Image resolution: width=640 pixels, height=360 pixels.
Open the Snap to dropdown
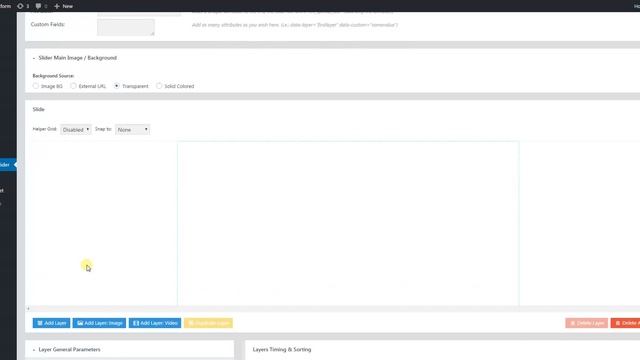[133, 129]
